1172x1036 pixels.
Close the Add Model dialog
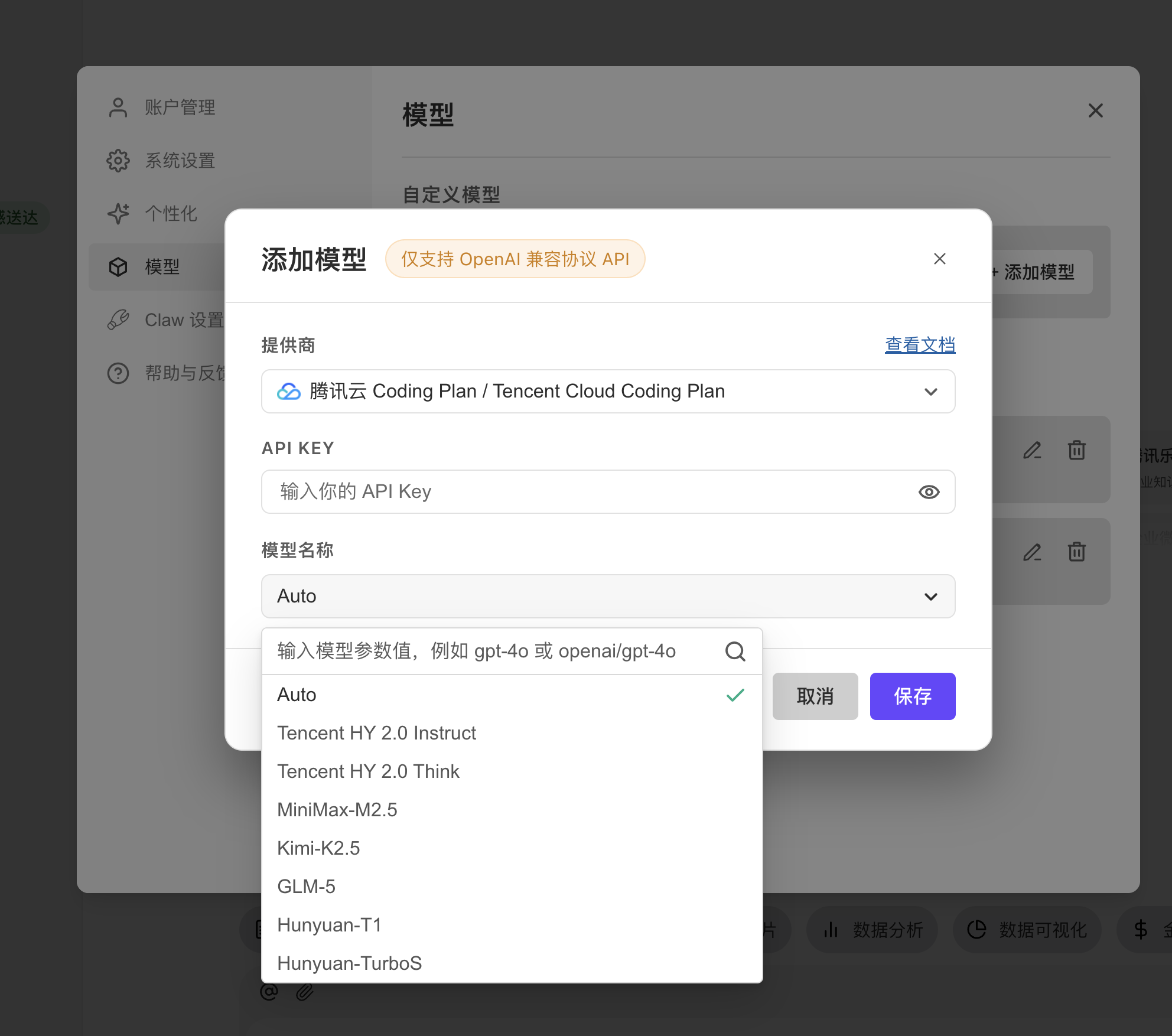click(x=939, y=259)
